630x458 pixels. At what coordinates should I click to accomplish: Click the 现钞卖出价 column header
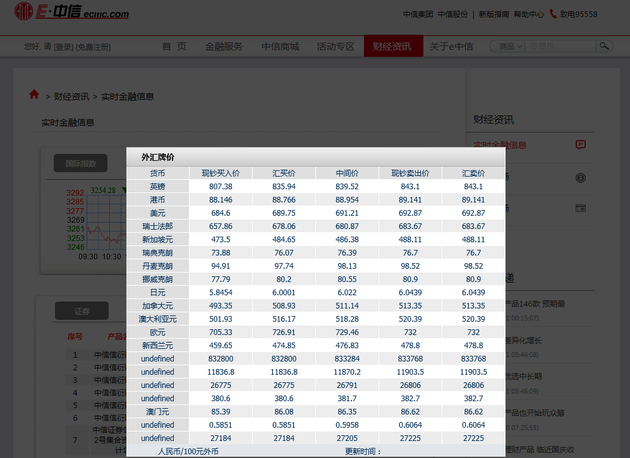coord(410,173)
